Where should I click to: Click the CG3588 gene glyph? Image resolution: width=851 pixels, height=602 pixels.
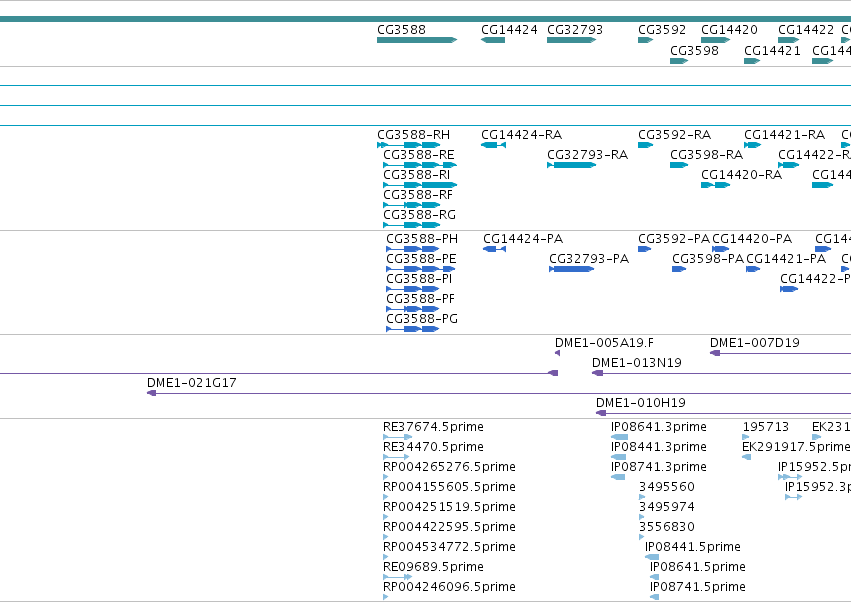coord(417,40)
